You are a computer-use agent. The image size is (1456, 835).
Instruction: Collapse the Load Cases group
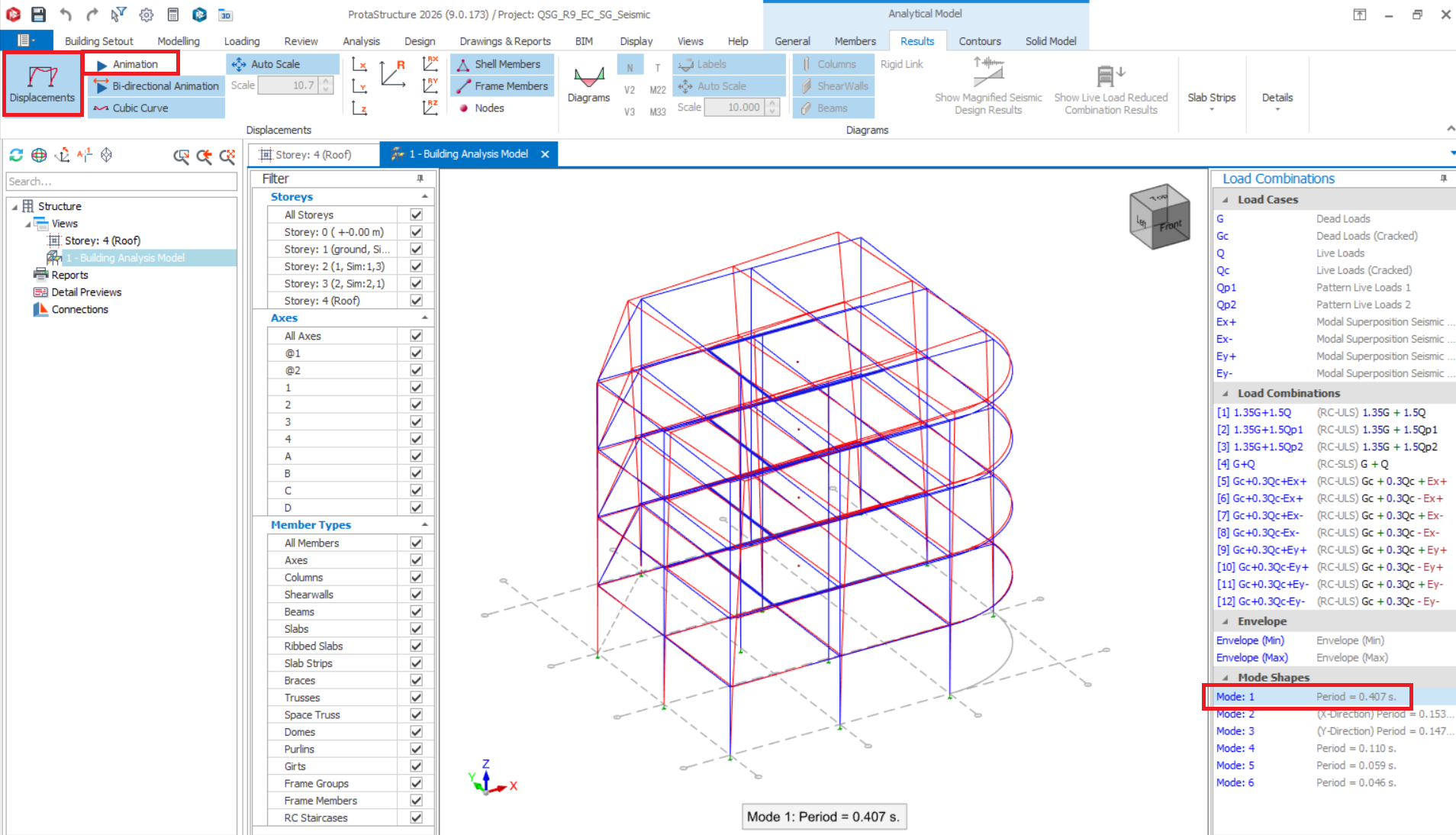pos(1226,200)
